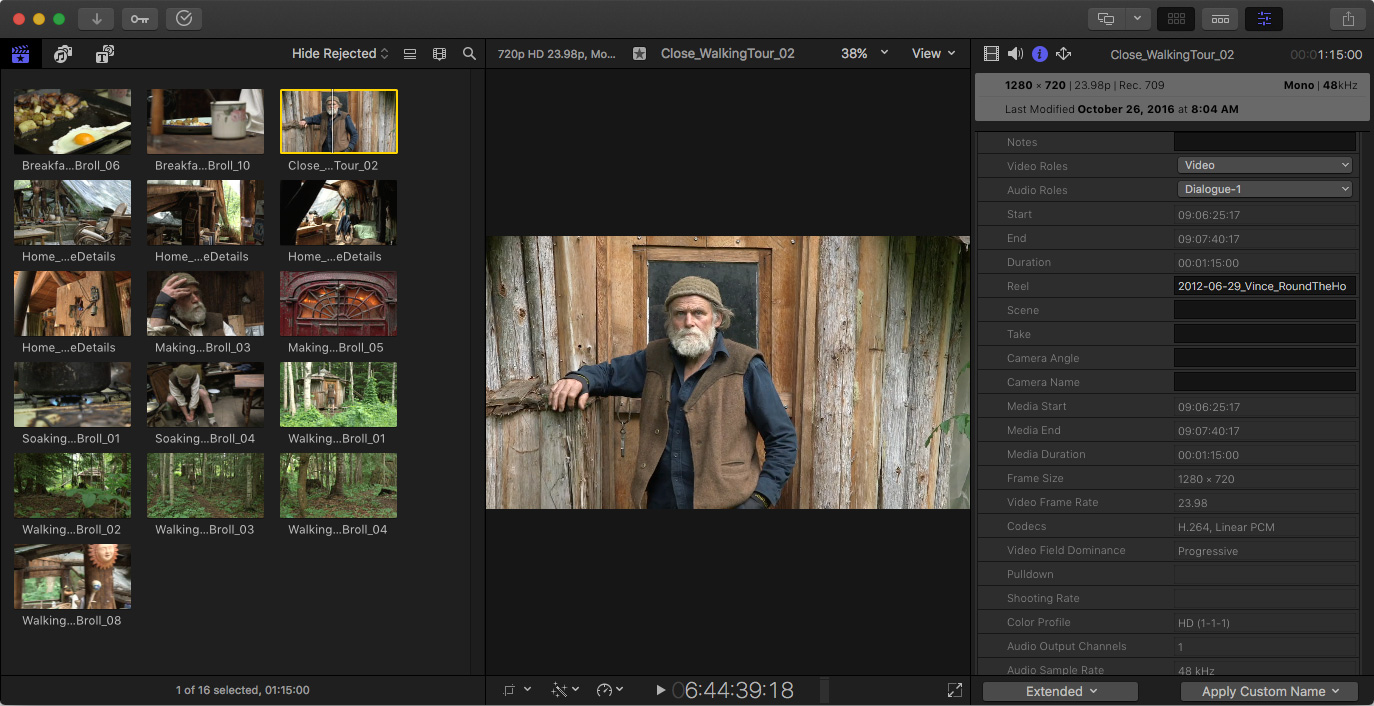
Task: Open the Share export icon
Action: click(x=1348, y=18)
